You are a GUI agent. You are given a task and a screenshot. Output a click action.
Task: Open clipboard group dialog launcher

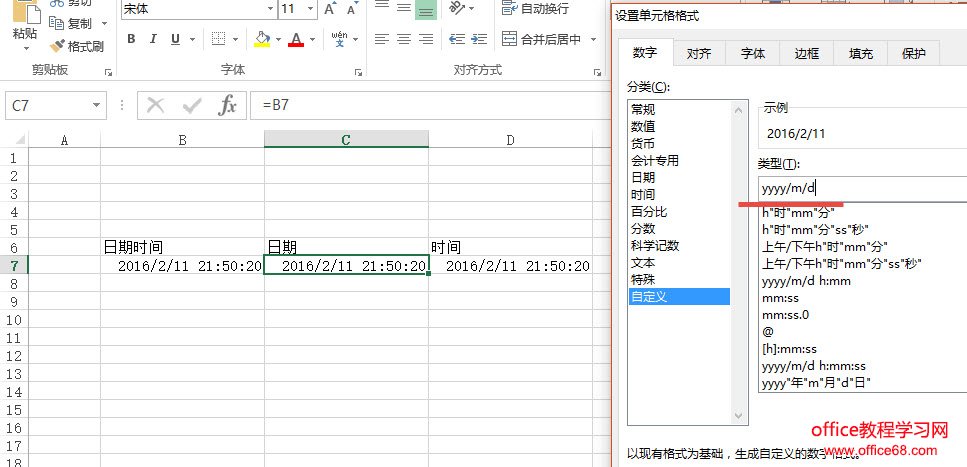(x=109, y=72)
